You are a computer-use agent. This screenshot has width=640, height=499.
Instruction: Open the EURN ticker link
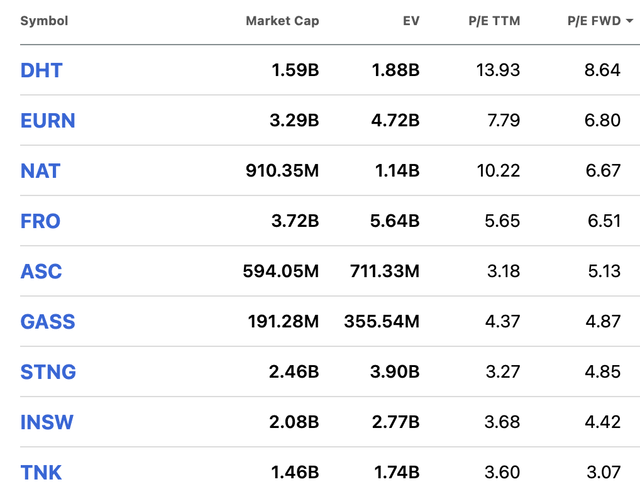[48, 121]
